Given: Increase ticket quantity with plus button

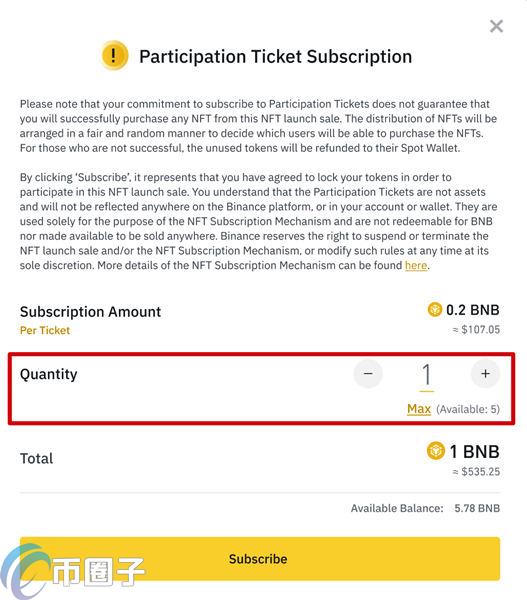Looking at the screenshot, I should 485,373.
